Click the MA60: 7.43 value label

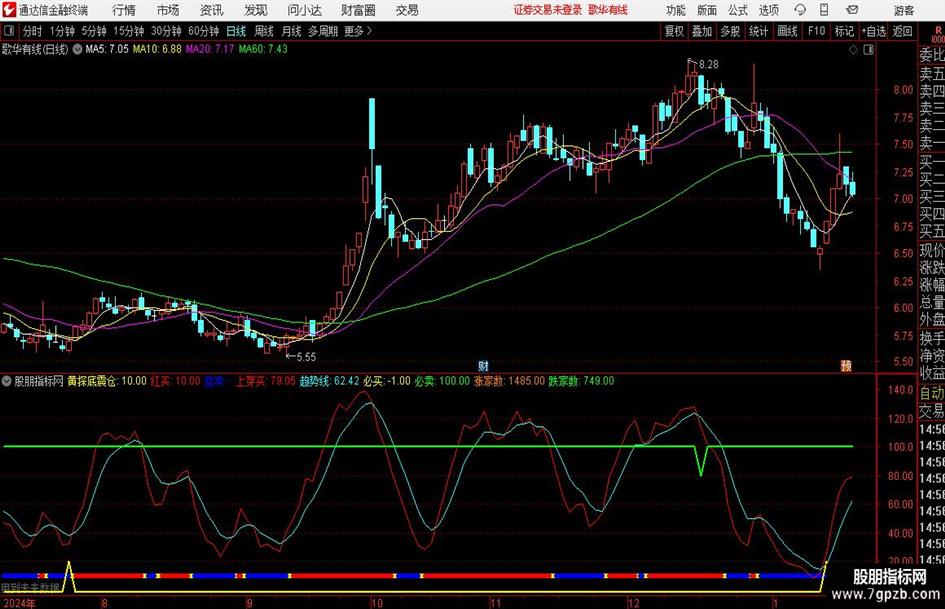click(x=263, y=49)
